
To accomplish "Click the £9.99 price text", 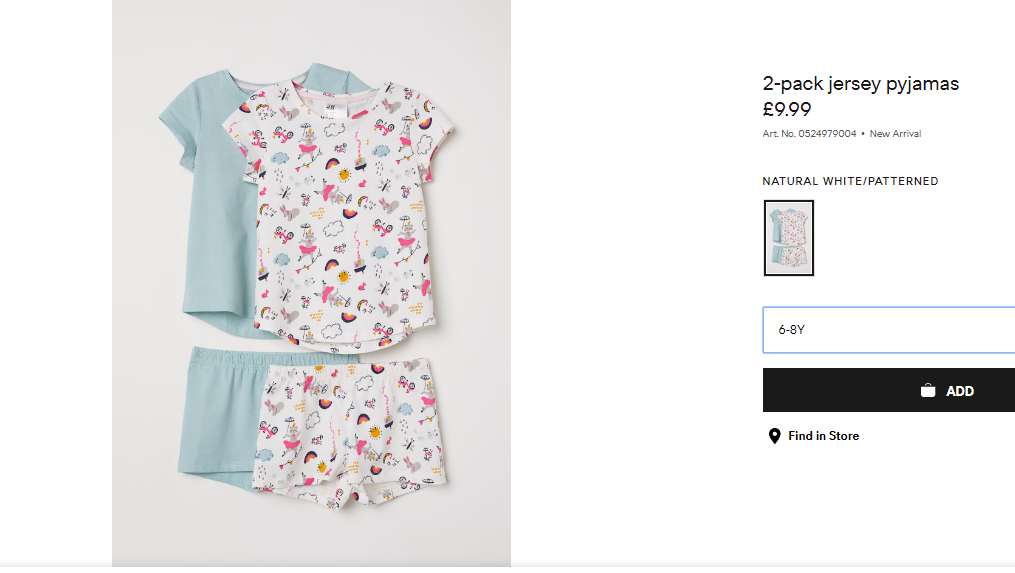I will 786,109.
